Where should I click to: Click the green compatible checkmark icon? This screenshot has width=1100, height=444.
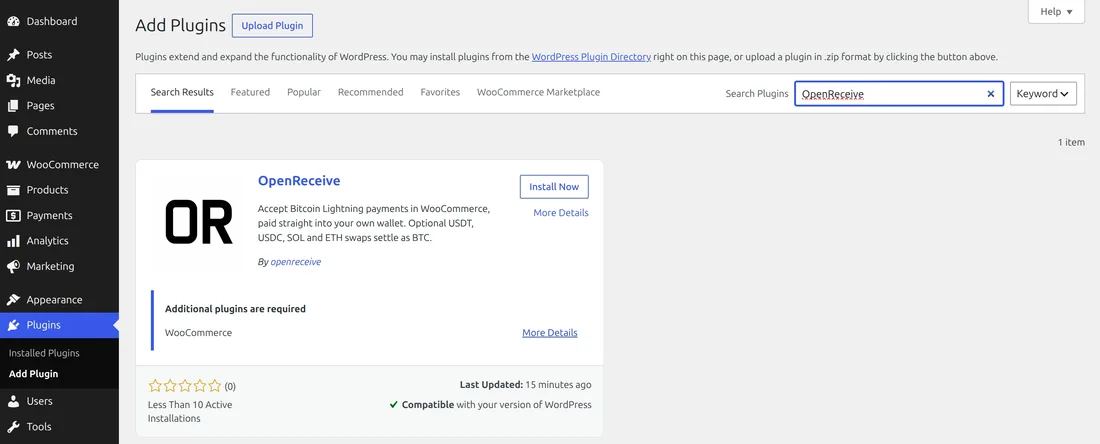click(394, 405)
